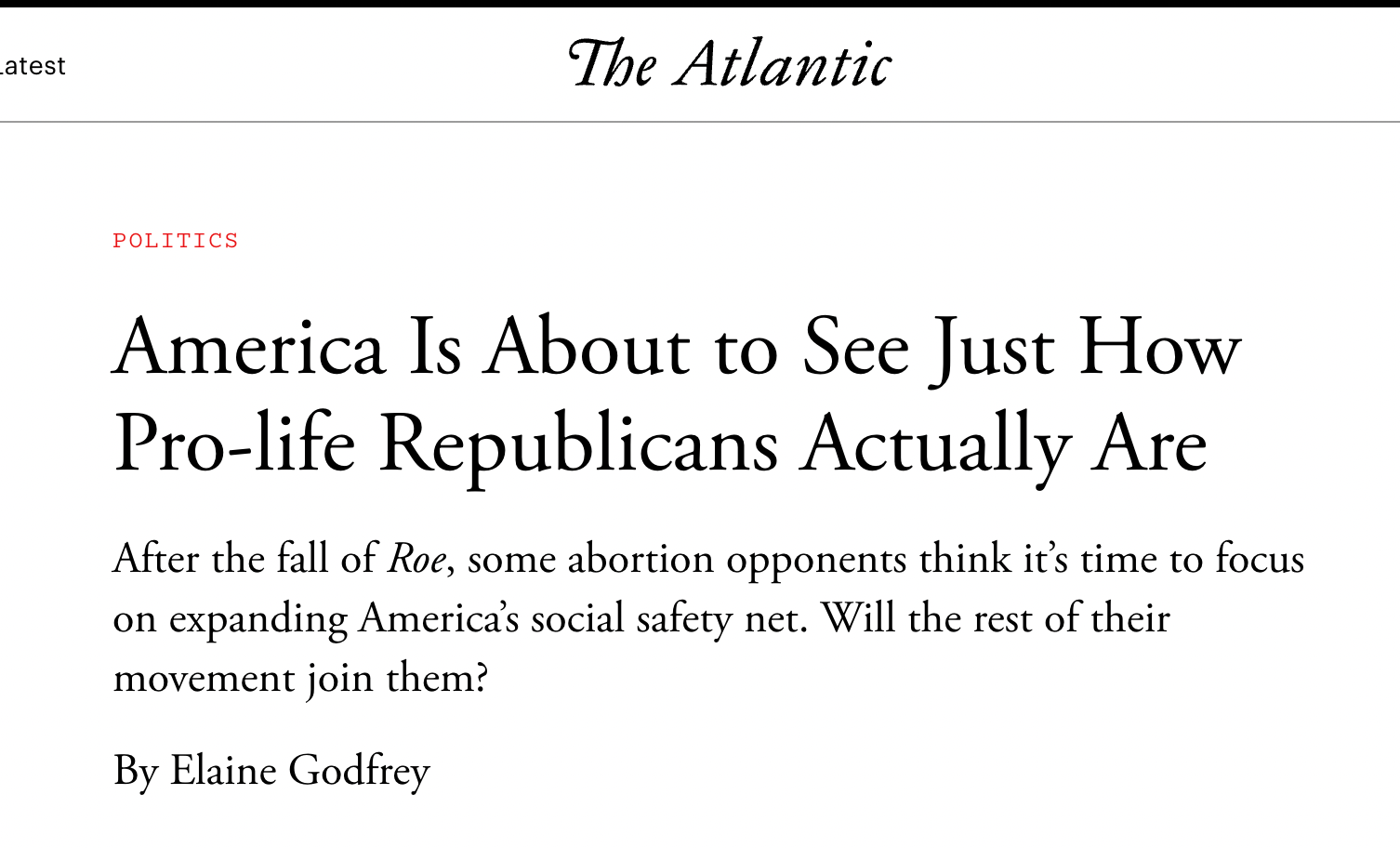Open the Latest navigation link
The width and height of the screenshot is (1400, 848).
[x=33, y=66]
